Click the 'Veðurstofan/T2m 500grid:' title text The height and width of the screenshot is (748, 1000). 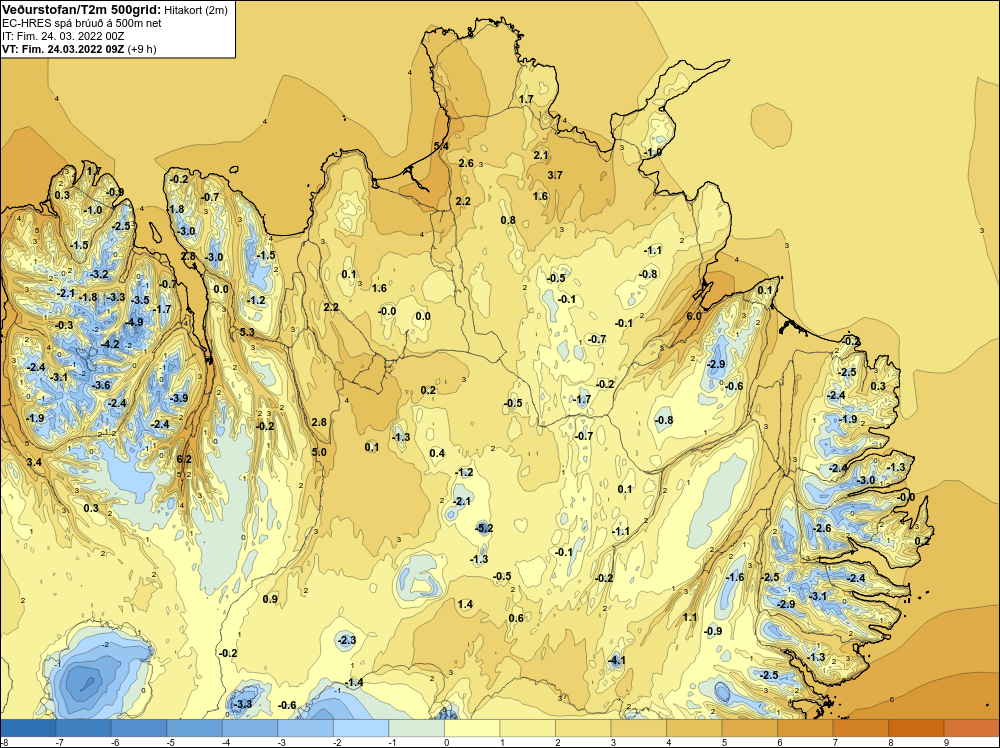point(82,10)
